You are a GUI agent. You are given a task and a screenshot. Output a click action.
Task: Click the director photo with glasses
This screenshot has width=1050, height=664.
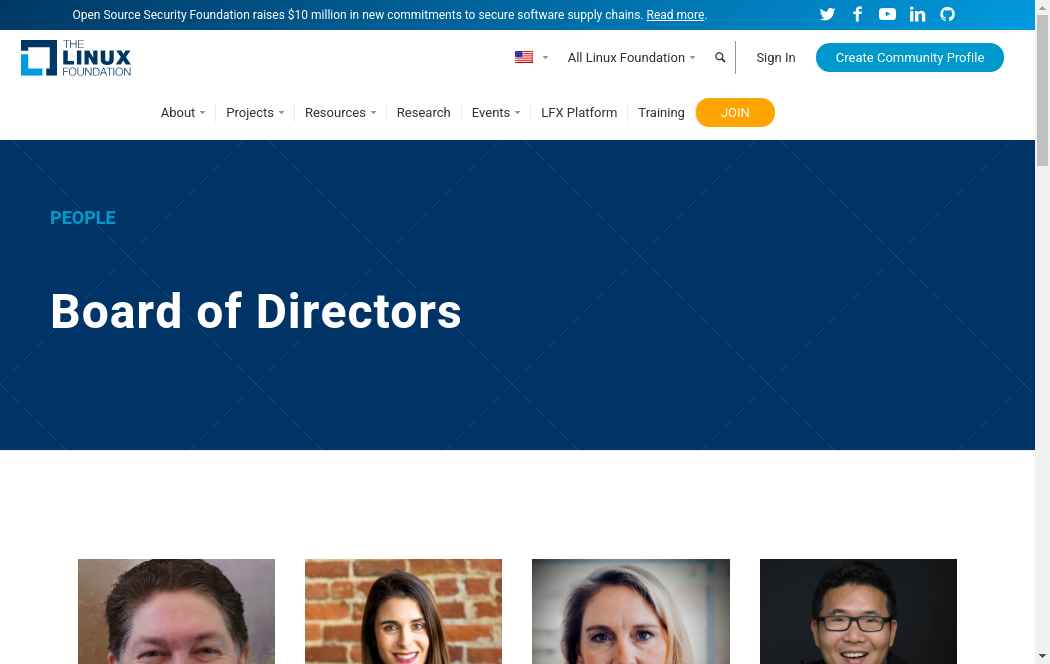click(858, 611)
